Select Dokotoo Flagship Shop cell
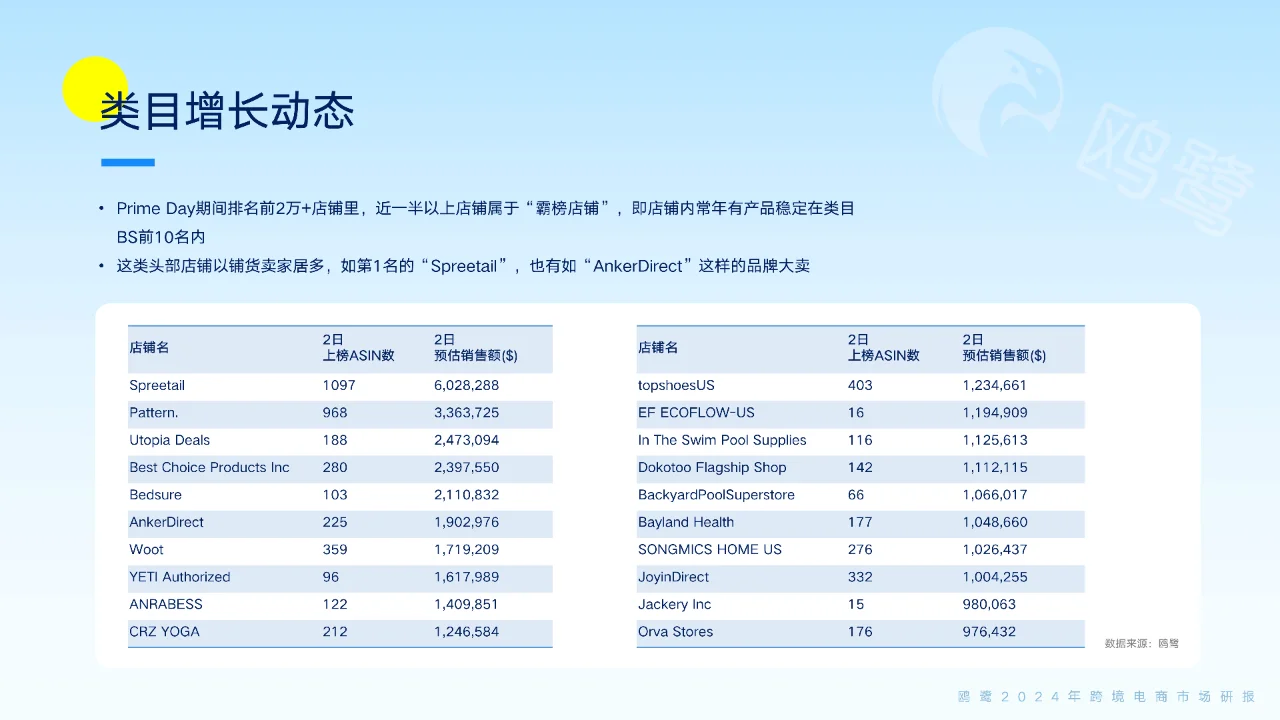 pos(712,467)
